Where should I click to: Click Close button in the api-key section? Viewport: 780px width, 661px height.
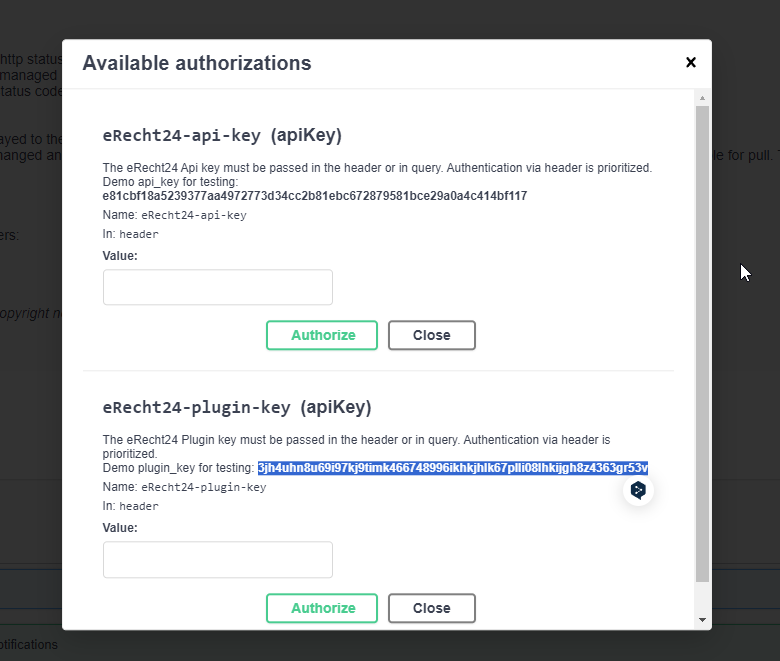(431, 335)
